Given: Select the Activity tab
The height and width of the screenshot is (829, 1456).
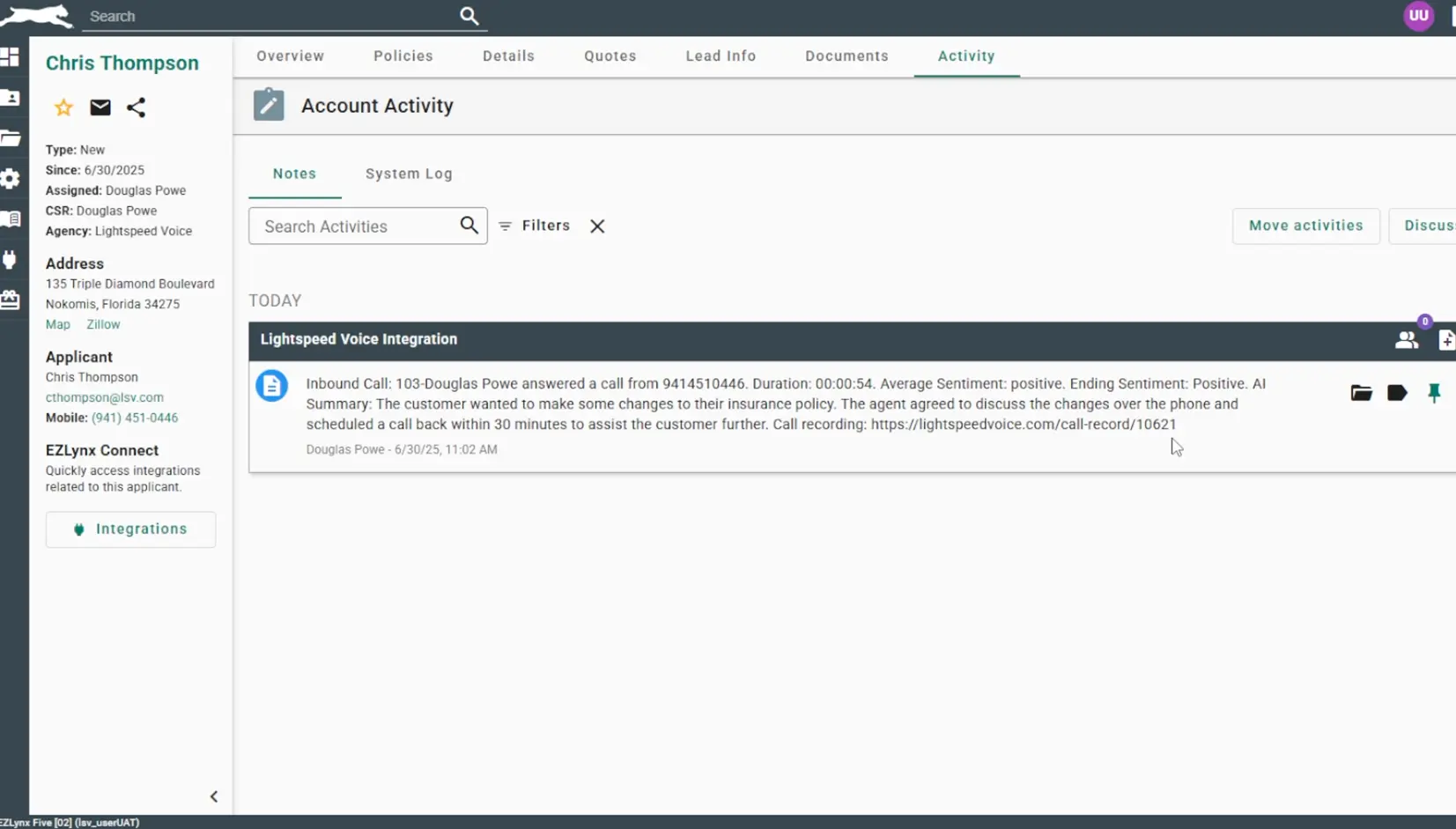Looking at the screenshot, I should [x=966, y=56].
